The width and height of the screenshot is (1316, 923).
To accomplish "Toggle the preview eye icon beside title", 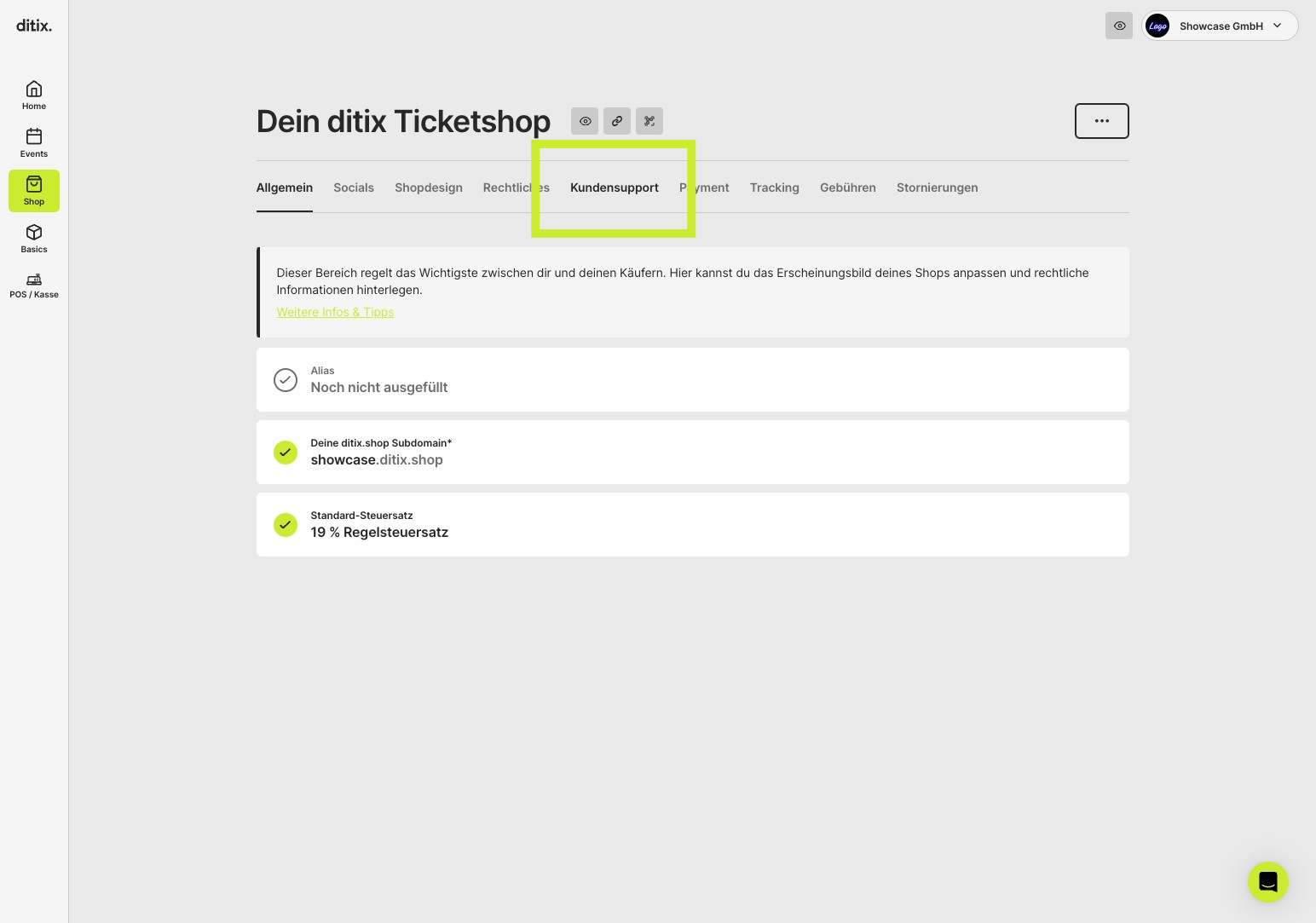I will [x=585, y=121].
